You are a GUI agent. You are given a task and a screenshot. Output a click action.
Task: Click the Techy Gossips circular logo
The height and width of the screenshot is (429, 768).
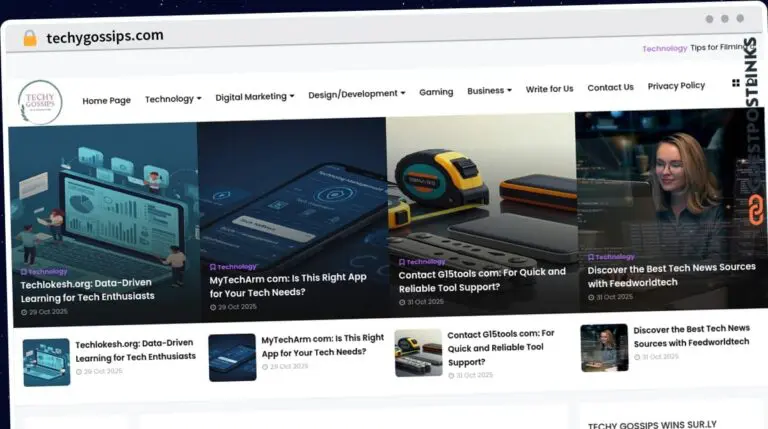40,102
